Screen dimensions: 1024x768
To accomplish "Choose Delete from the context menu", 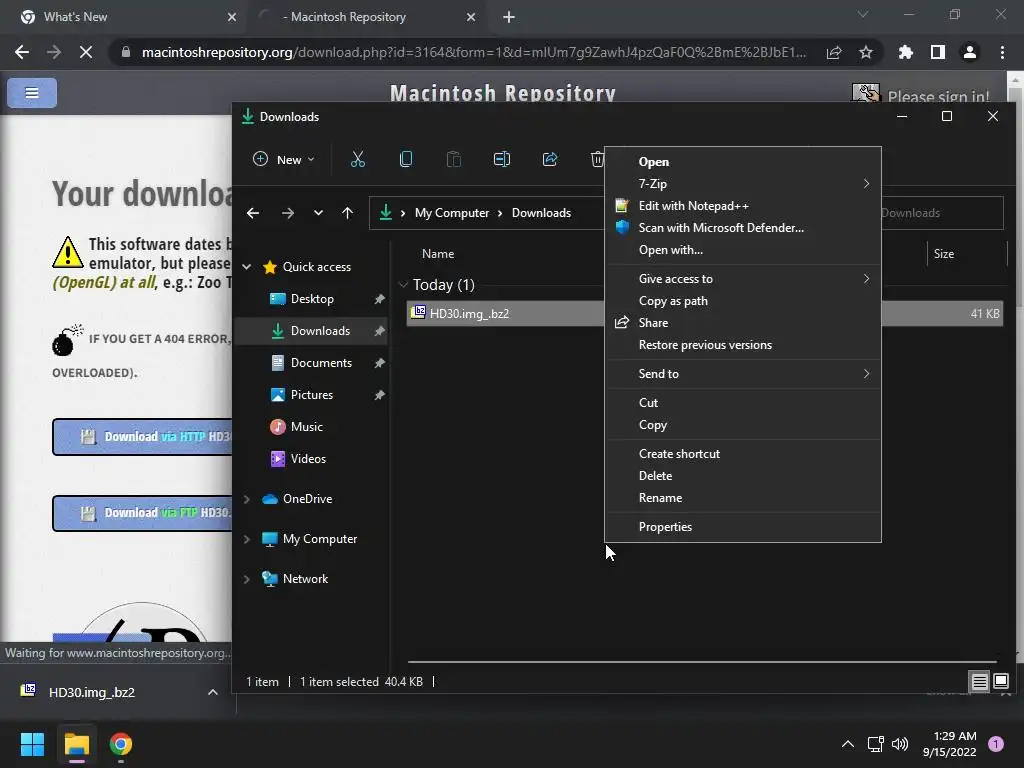I will 743,476.
